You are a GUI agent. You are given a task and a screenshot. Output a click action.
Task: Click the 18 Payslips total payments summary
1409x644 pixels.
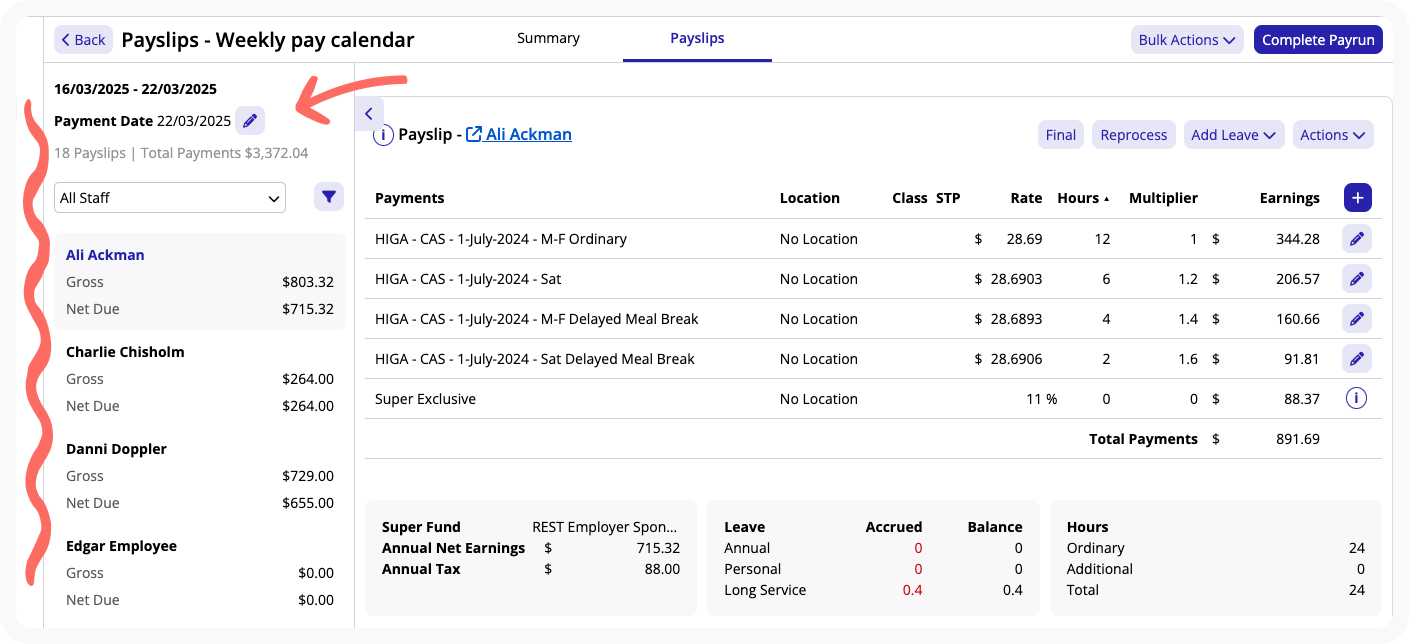click(181, 153)
